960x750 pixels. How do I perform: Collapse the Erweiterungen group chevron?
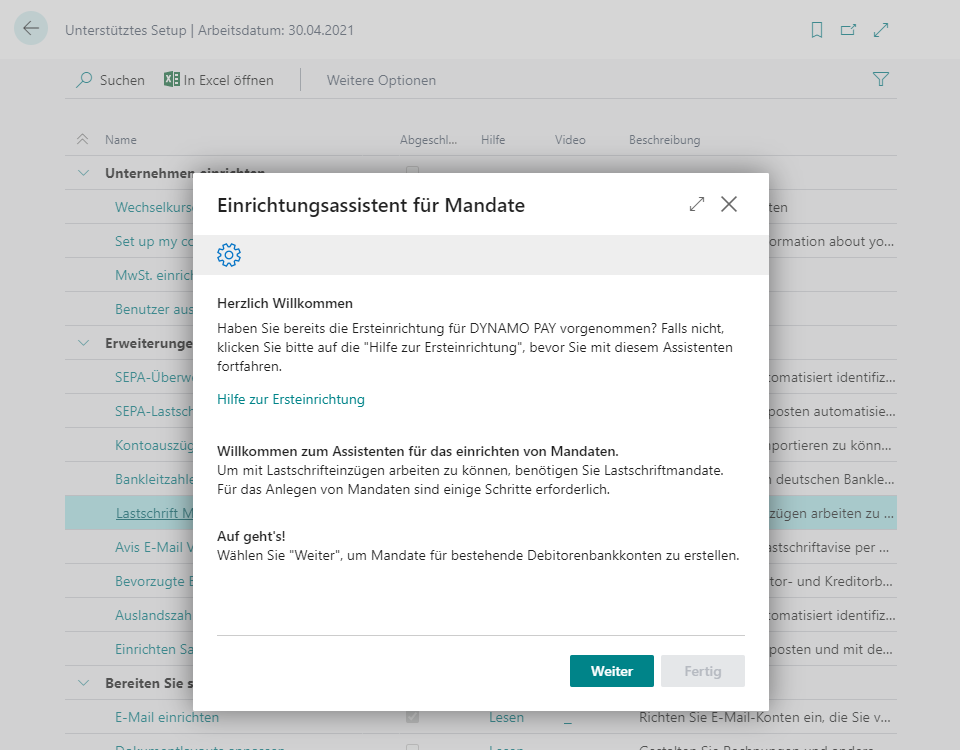coord(83,342)
